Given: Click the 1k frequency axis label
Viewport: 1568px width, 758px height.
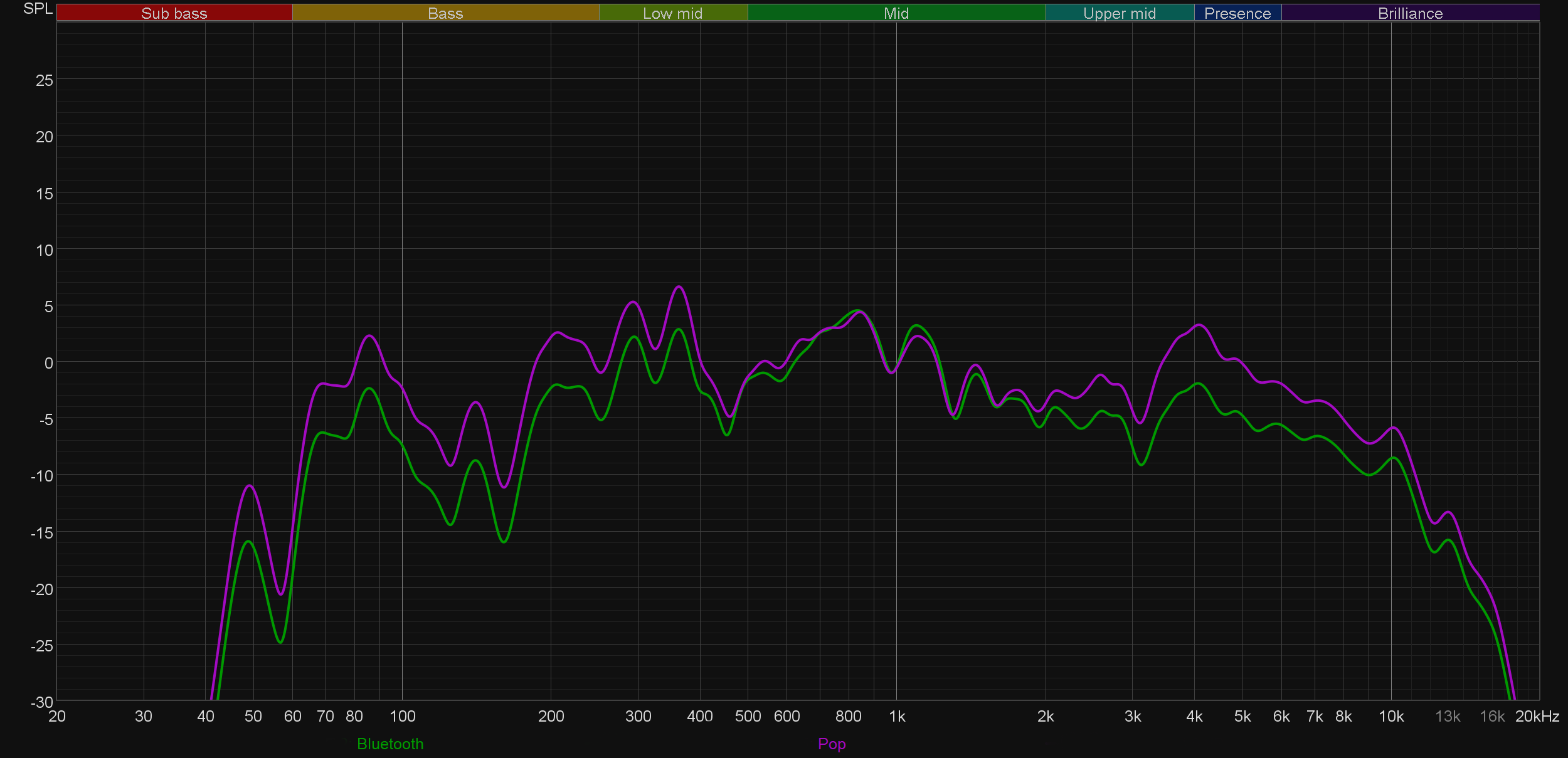Looking at the screenshot, I should click(897, 716).
